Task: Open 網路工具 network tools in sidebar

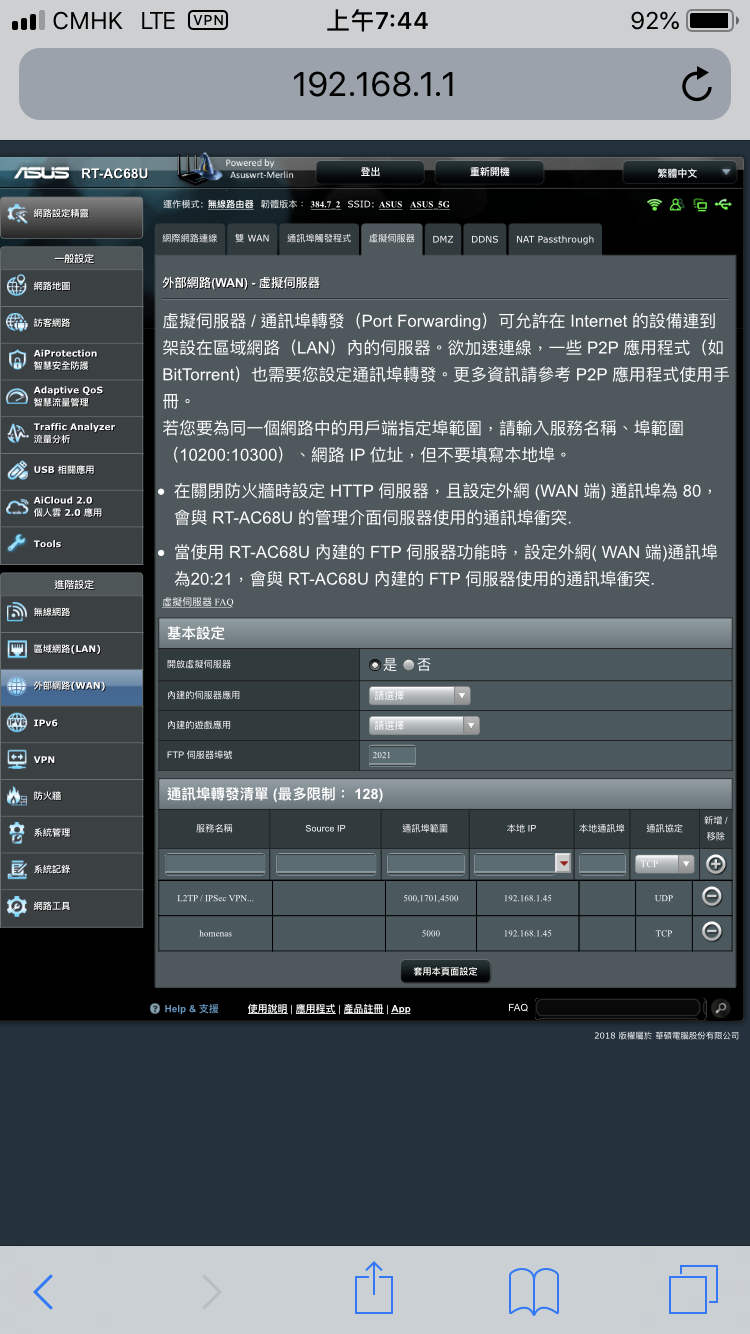Action: coord(72,906)
